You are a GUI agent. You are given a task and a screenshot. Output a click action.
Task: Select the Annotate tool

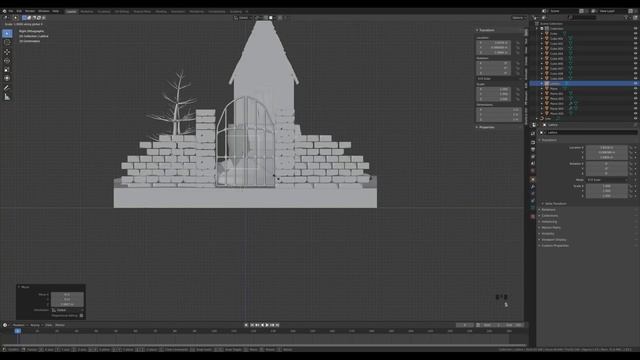pos(7,88)
